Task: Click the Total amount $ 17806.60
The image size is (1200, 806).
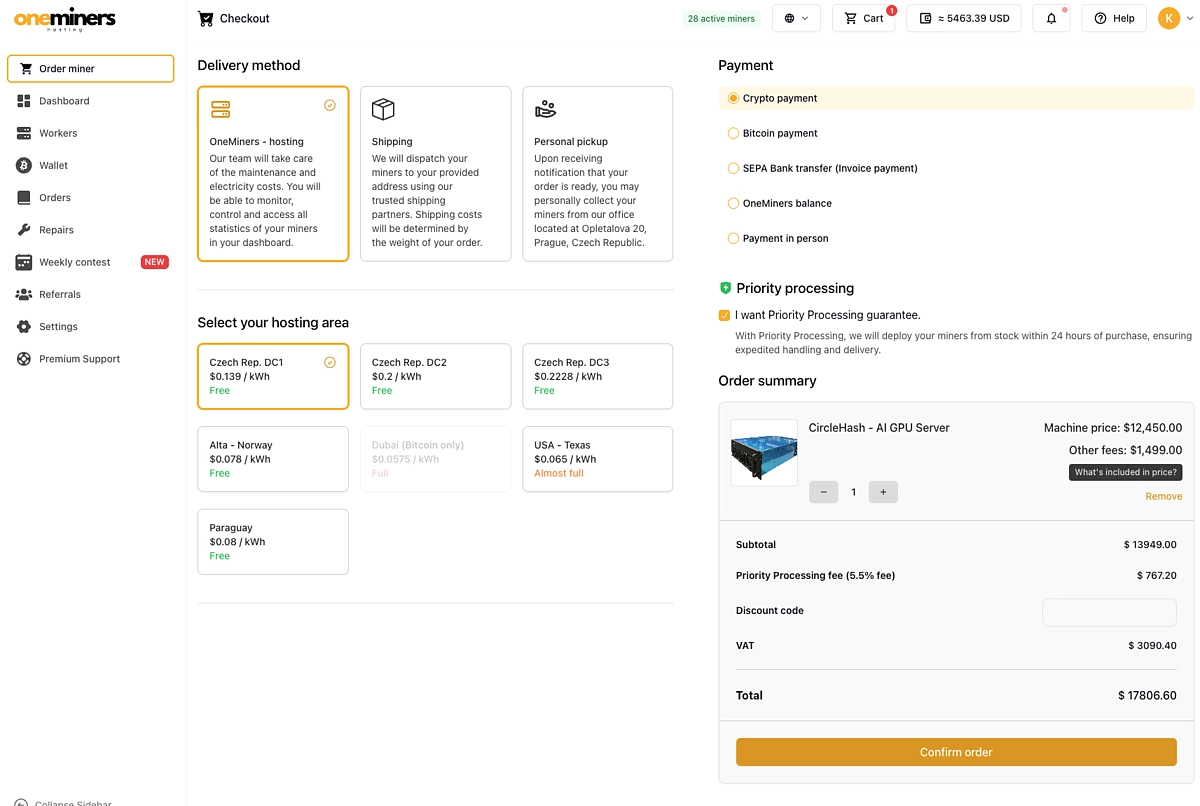Action: 1147,695
